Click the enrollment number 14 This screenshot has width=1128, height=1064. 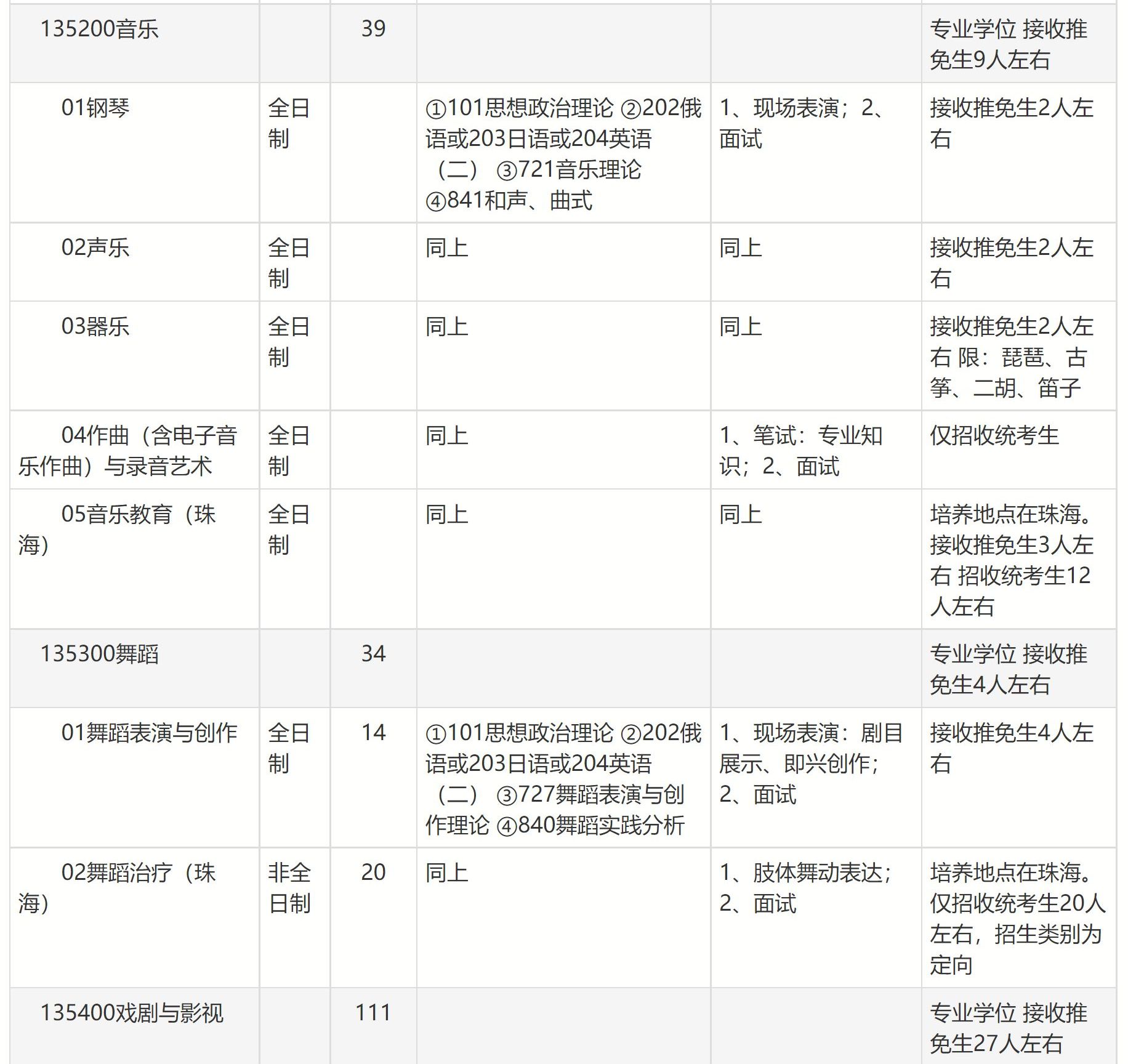373,732
